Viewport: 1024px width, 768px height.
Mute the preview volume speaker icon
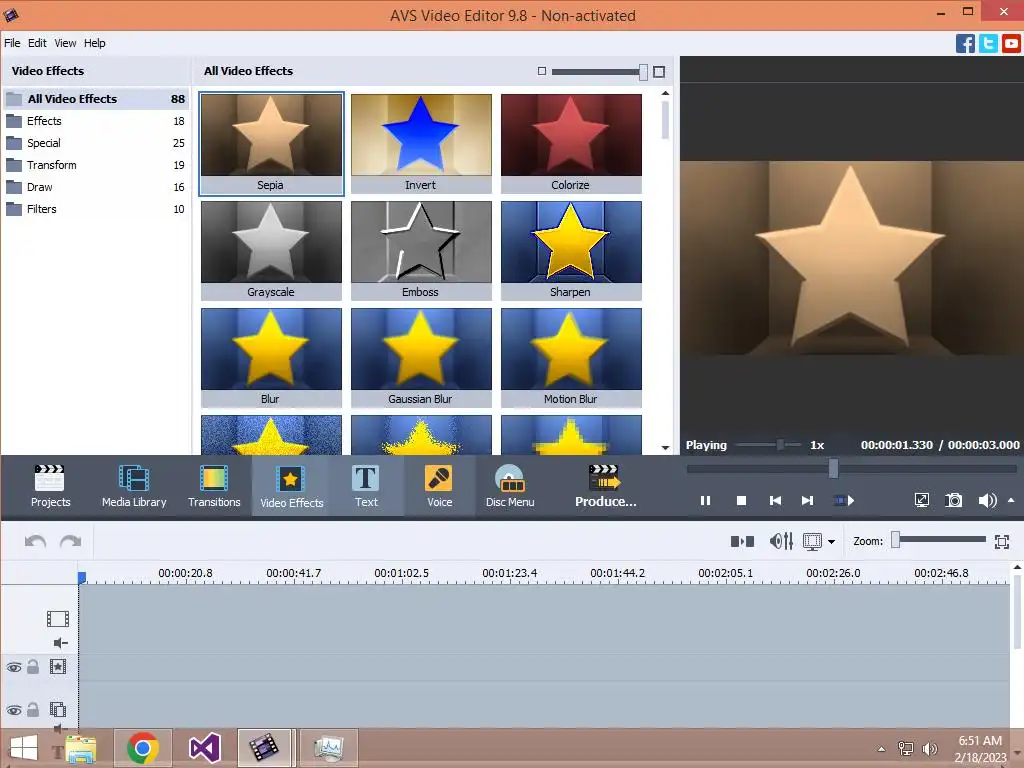[x=987, y=501]
